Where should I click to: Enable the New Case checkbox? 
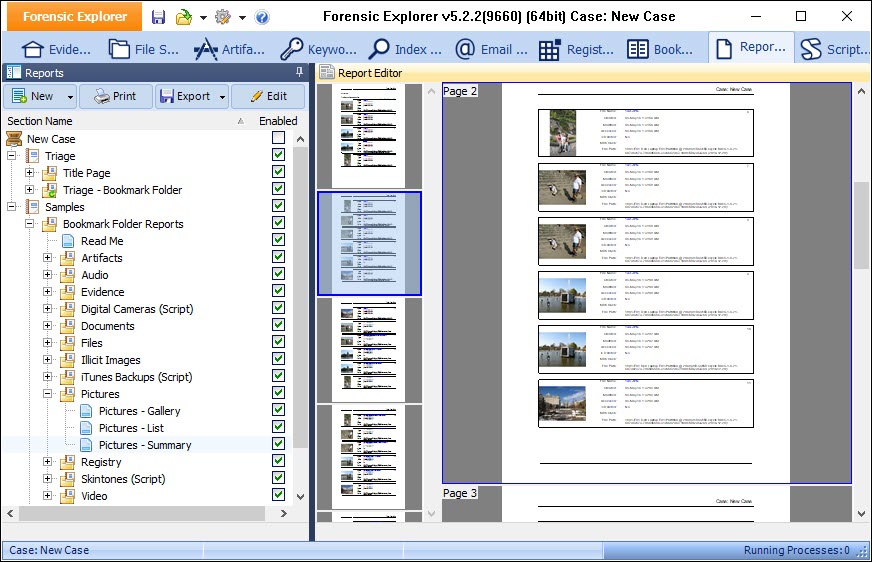pos(278,139)
